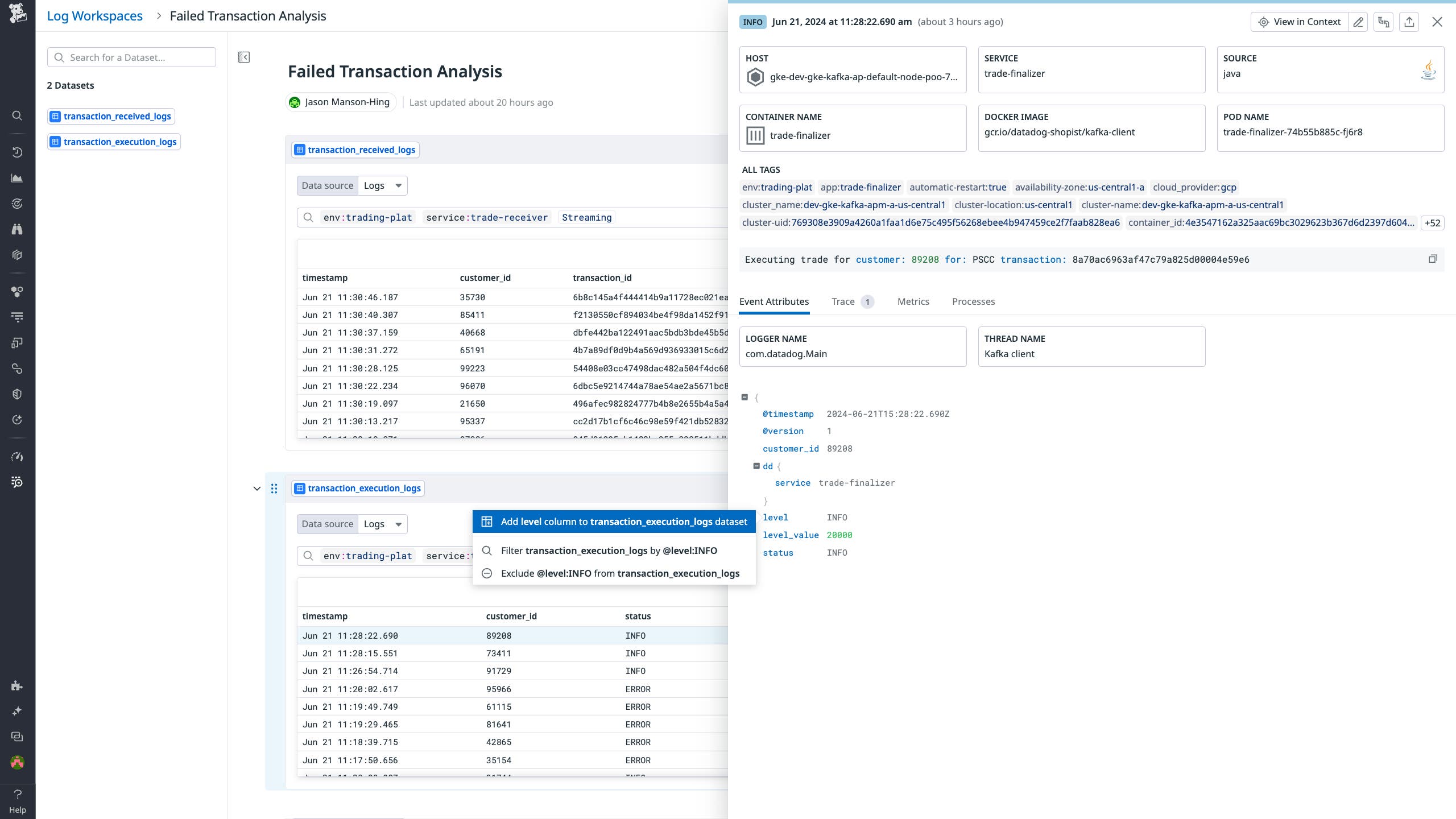The height and width of the screenshot is (819, 1456).
Task: Open the Log Workspaces breadcrumb link
Action: click(94, 15)
